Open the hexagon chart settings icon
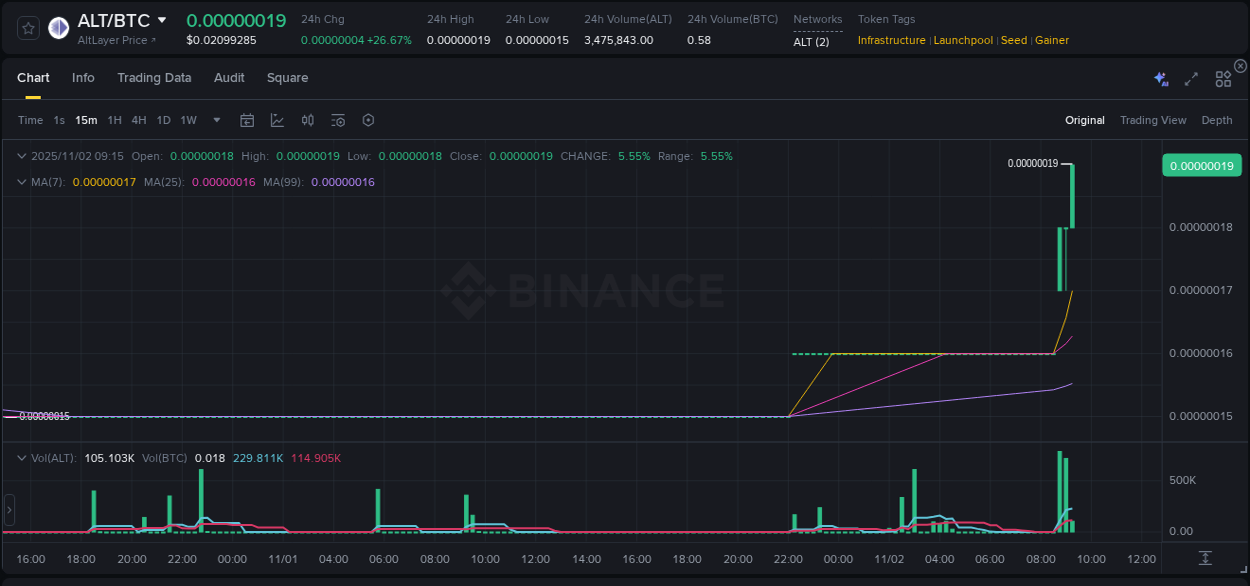The image size is (1250, 586). 368,120
